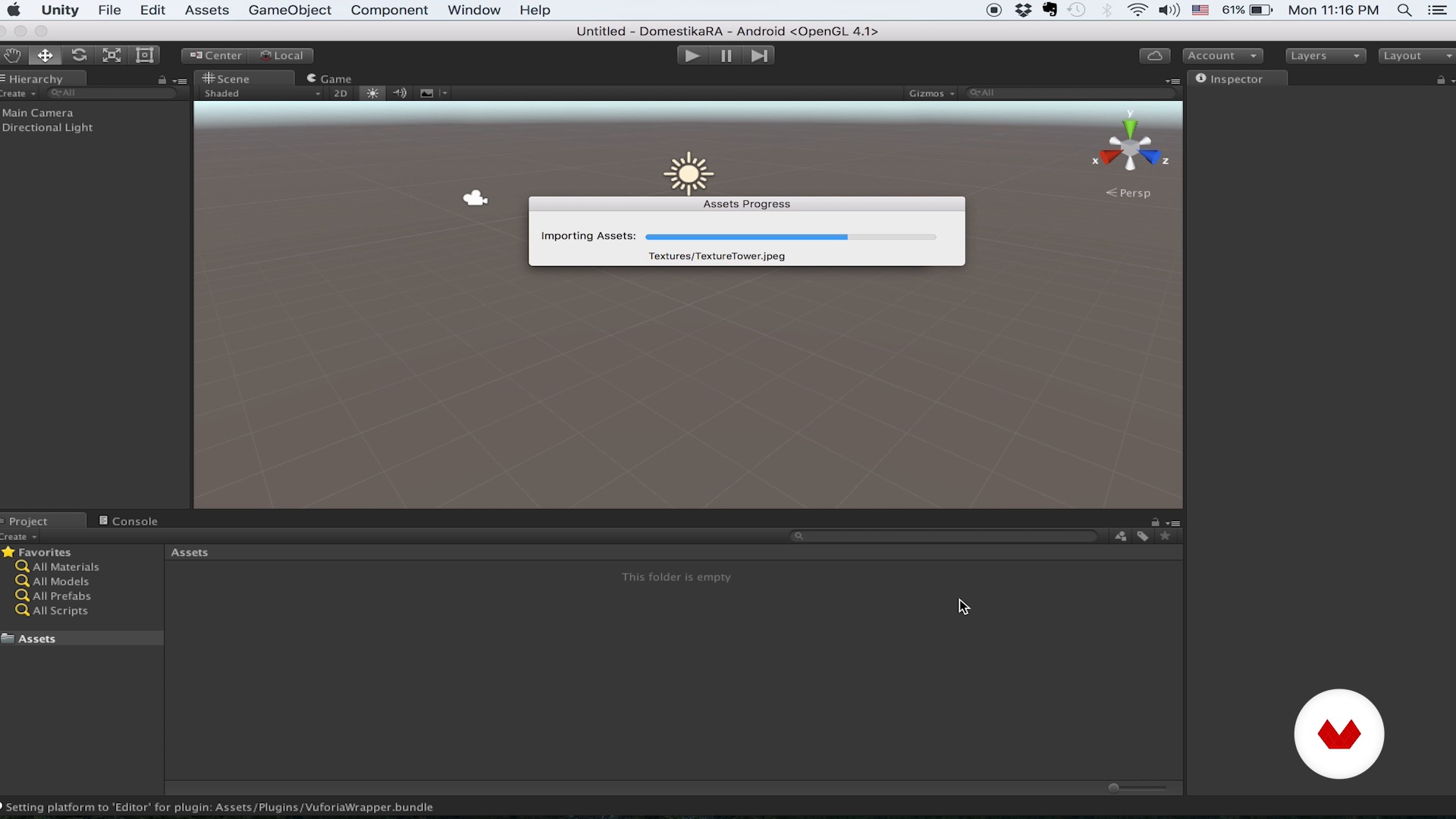Click the Pause button
1456x819 pixels.
(x=726, y=55)
